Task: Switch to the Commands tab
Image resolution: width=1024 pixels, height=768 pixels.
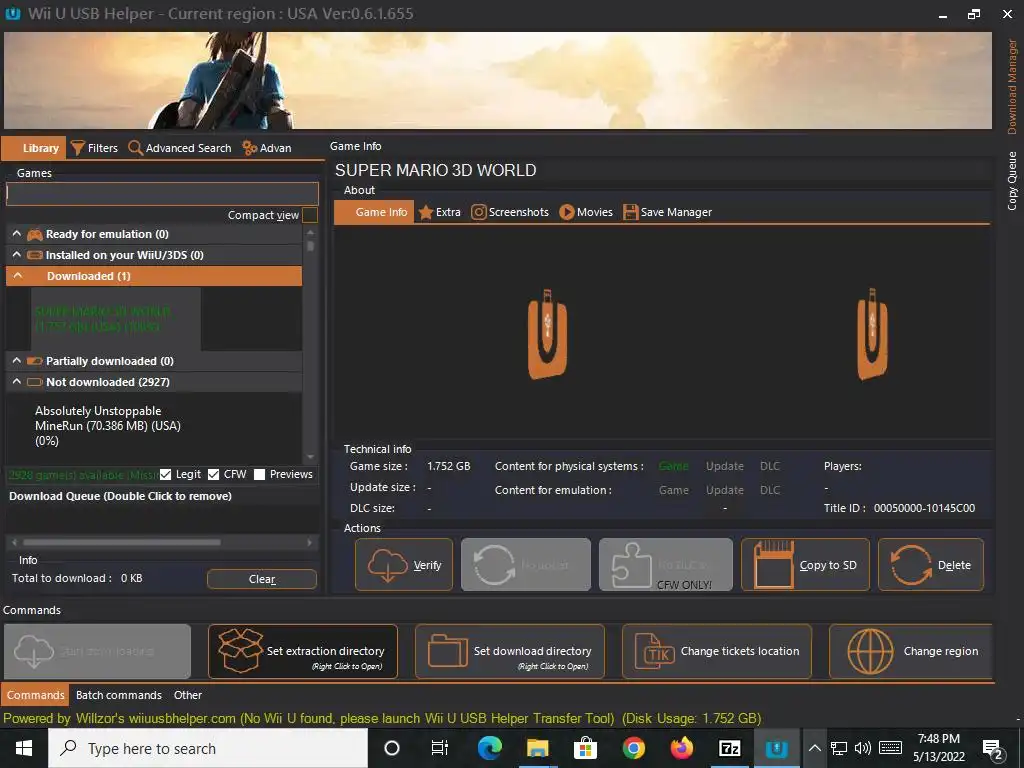Action: click(x=35, y=695)
